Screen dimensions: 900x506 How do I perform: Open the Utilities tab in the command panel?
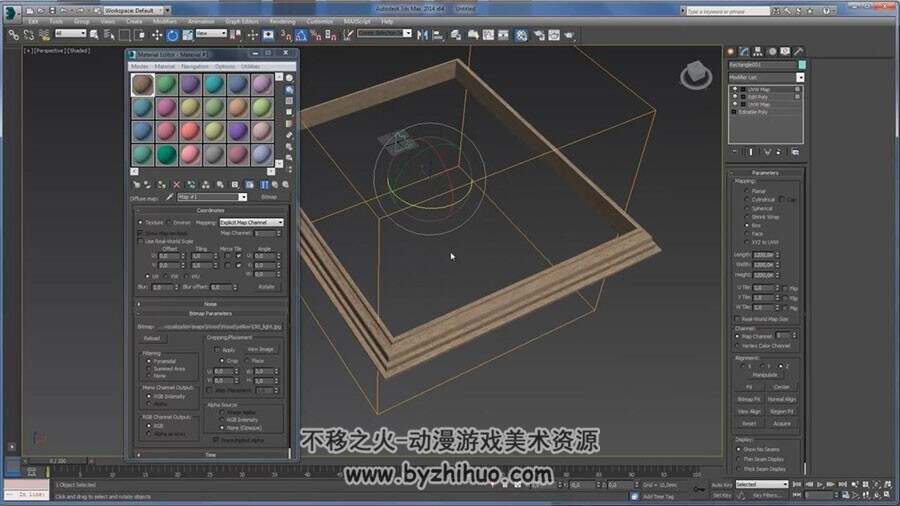798,51
